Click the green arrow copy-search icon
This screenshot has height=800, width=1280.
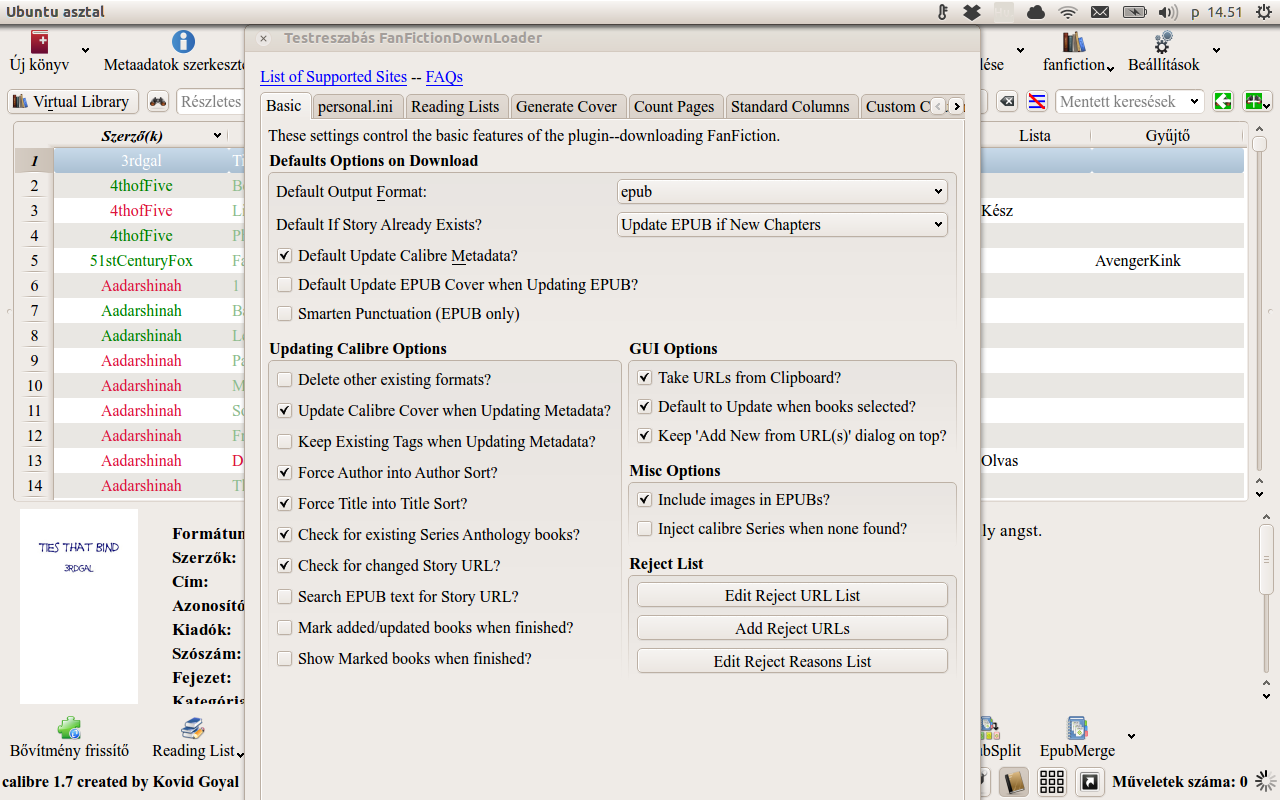[x=1222, y=101]
